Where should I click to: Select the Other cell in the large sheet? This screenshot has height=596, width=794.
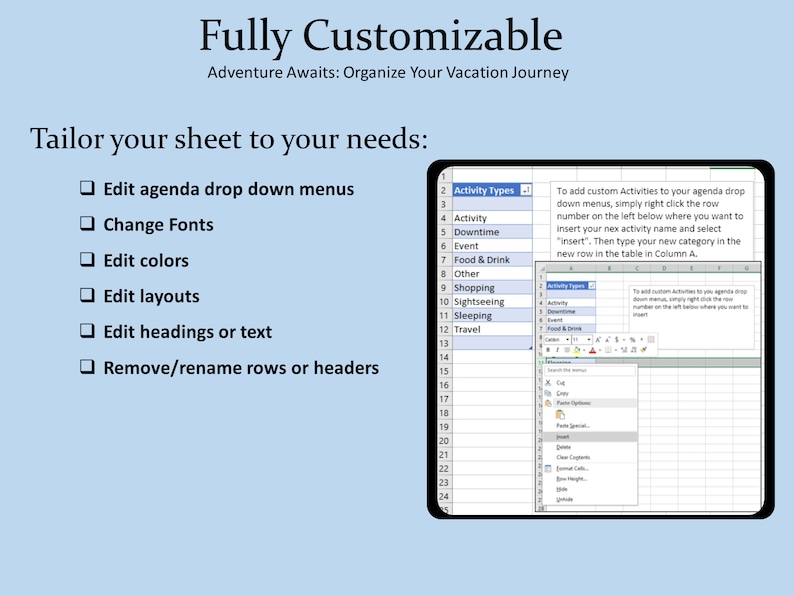click(x=492, y=273)
